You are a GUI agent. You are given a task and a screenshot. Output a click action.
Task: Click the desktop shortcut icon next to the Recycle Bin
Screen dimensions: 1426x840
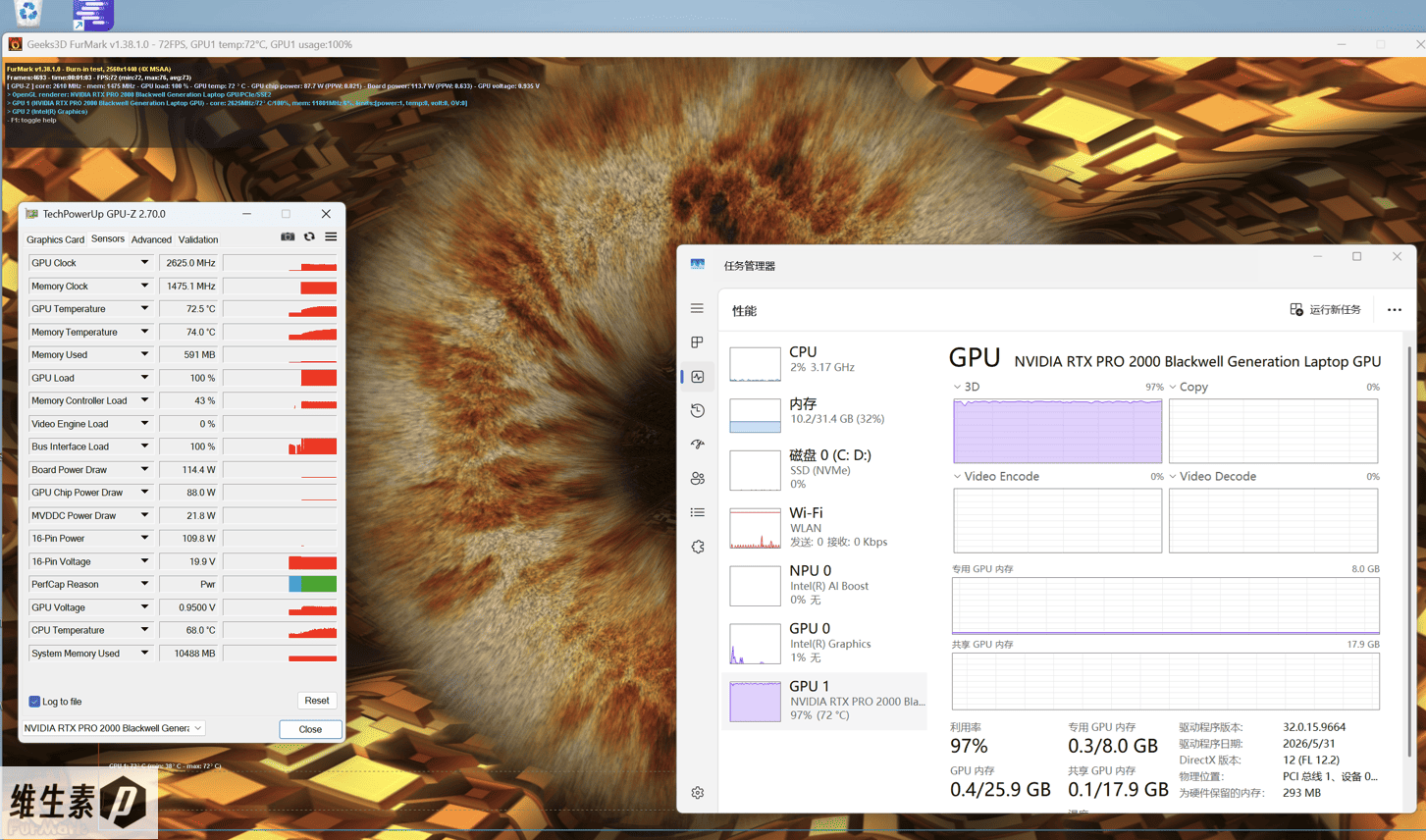click(93, 14)
